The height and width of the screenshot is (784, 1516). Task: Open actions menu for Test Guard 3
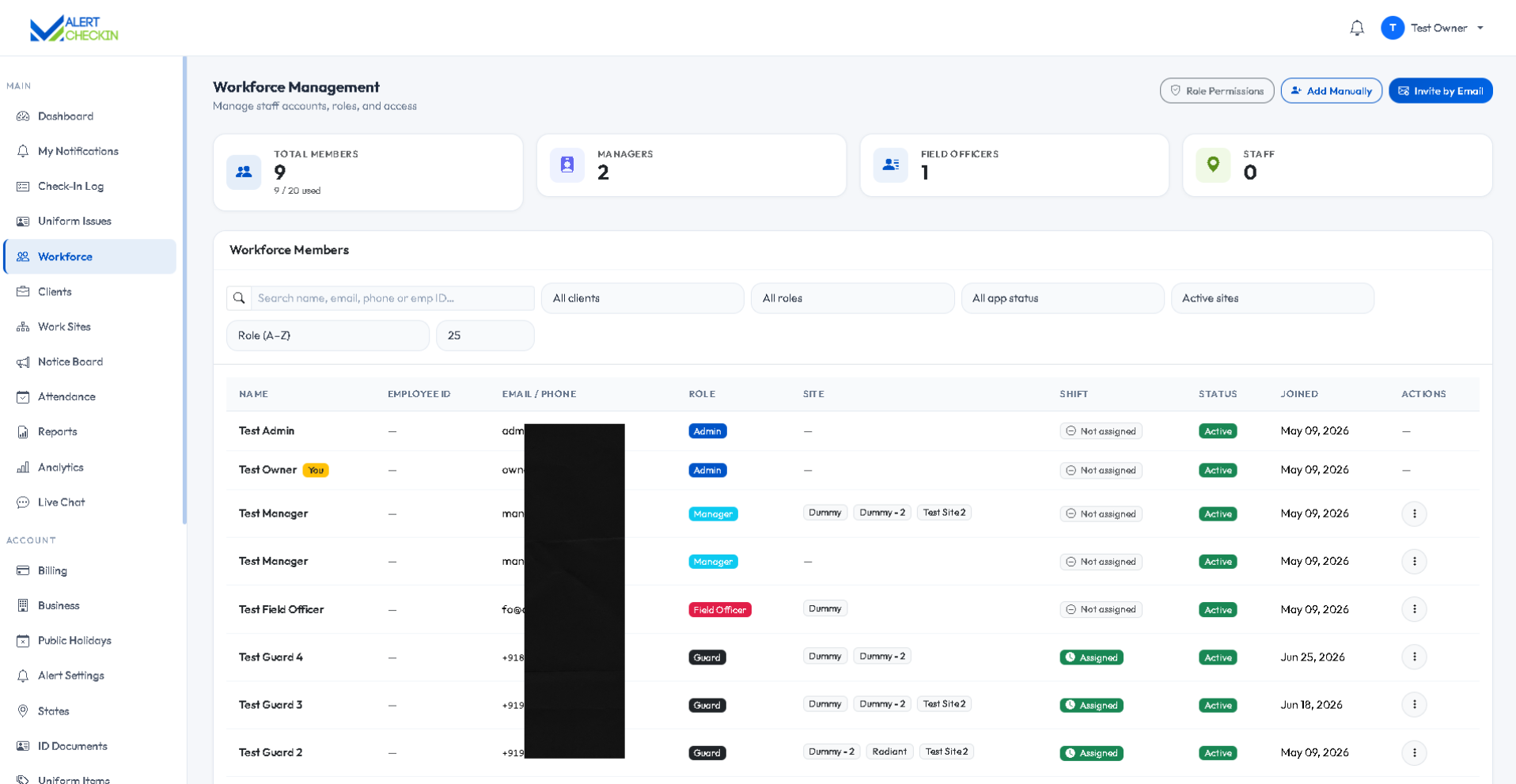click(1414, 705)
